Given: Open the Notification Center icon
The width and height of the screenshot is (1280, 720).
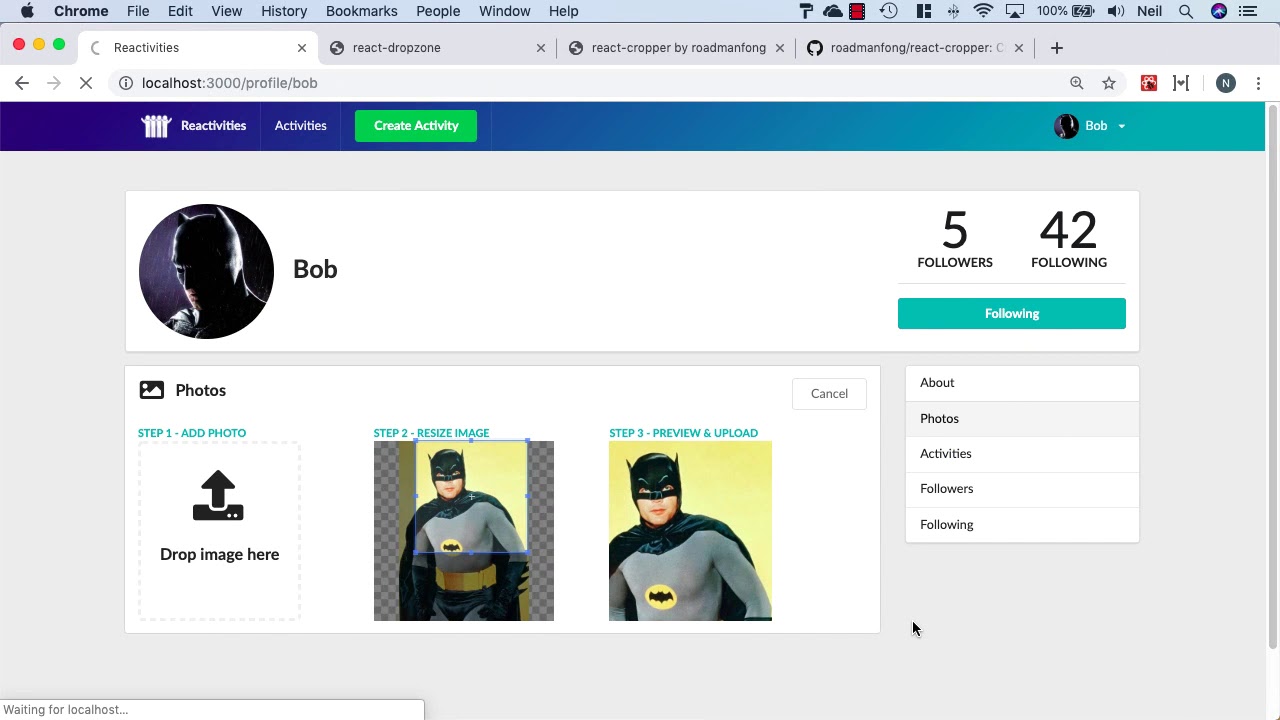Looking at the screenshot, I should (x=1248, y=11).
